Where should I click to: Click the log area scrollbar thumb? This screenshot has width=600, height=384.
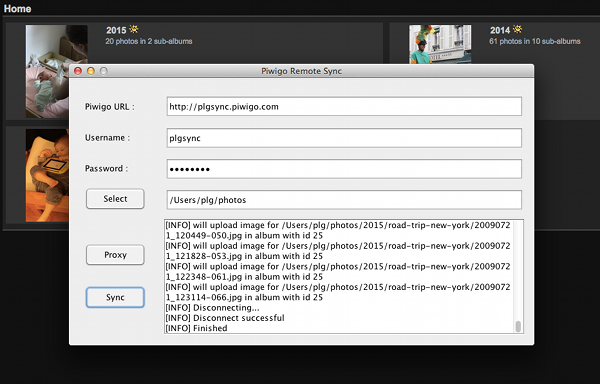click(x=518, y=326)
